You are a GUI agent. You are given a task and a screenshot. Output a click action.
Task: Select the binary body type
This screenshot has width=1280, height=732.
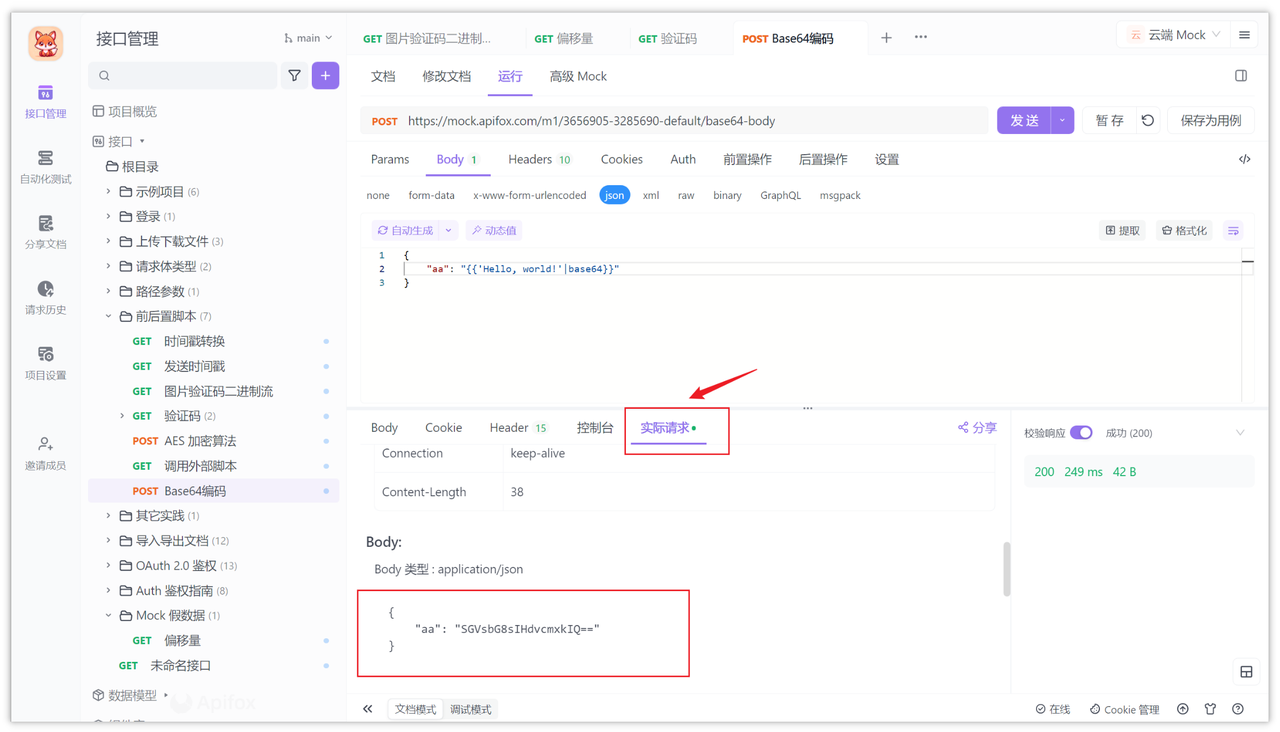727,196
